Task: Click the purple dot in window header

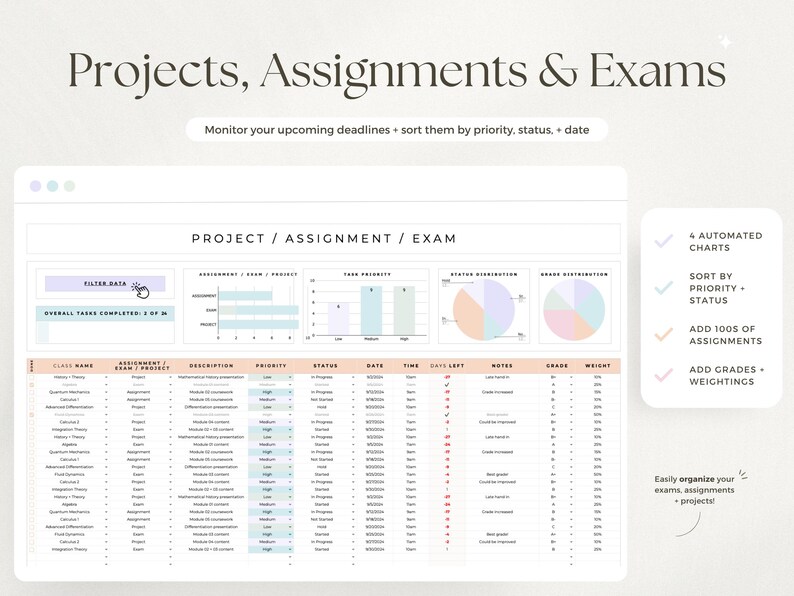Action: coord(35,186)
